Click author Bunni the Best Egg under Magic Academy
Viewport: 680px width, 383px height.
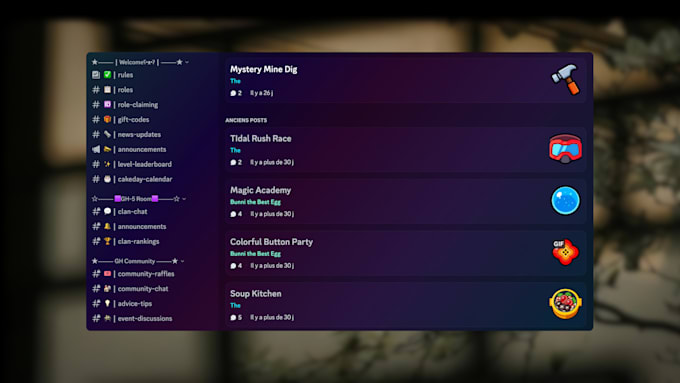(x=255, y=202)
